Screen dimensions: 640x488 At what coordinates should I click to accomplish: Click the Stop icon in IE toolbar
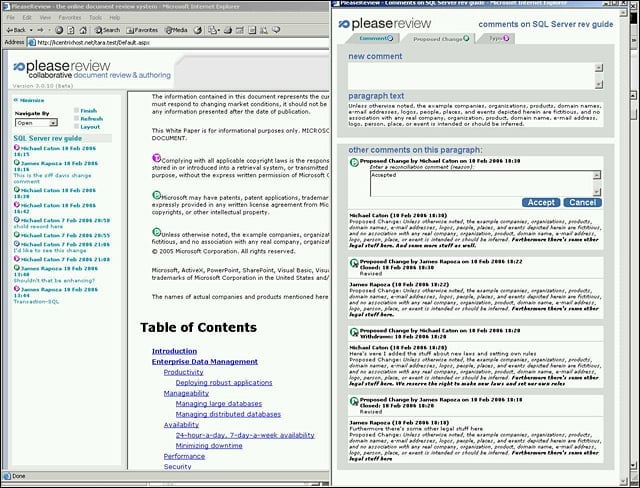(x=59, y=30)
